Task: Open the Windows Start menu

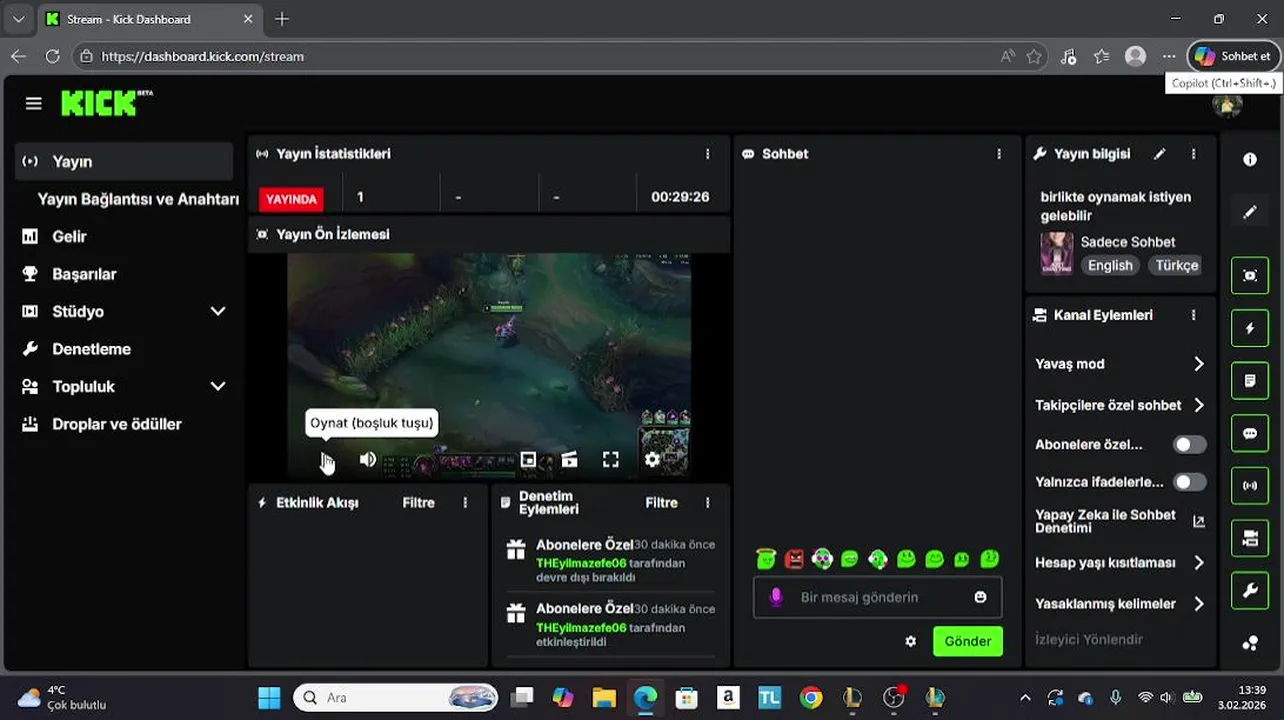Action: click(x=269, y=697)
